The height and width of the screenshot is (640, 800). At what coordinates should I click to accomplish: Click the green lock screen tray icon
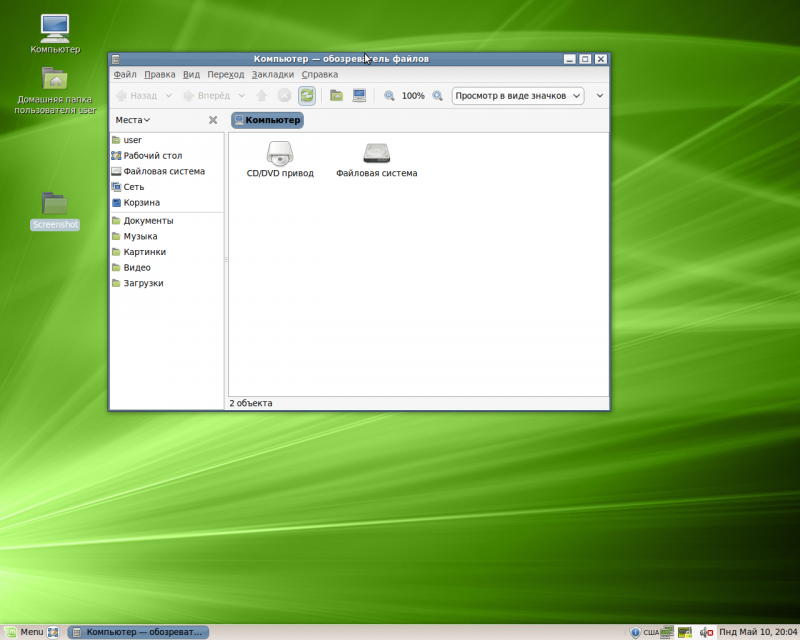point(685,632)
